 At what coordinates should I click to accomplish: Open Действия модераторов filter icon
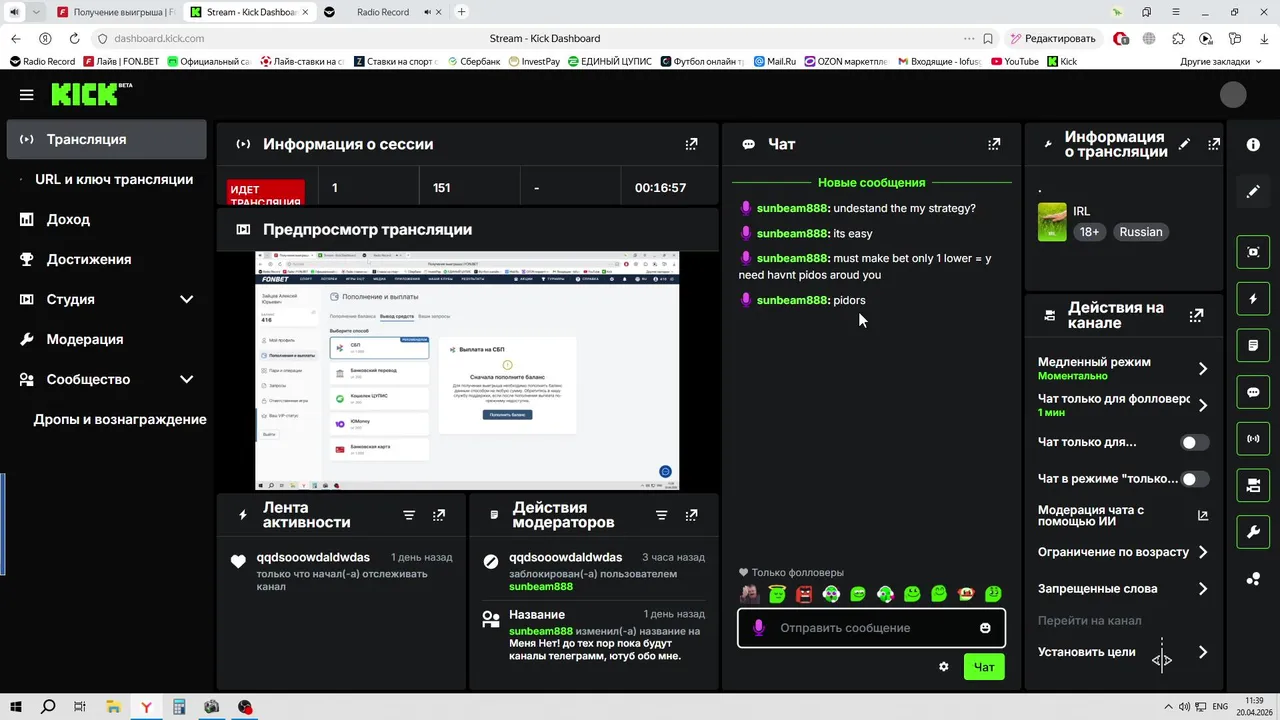(x=661, y=515)
